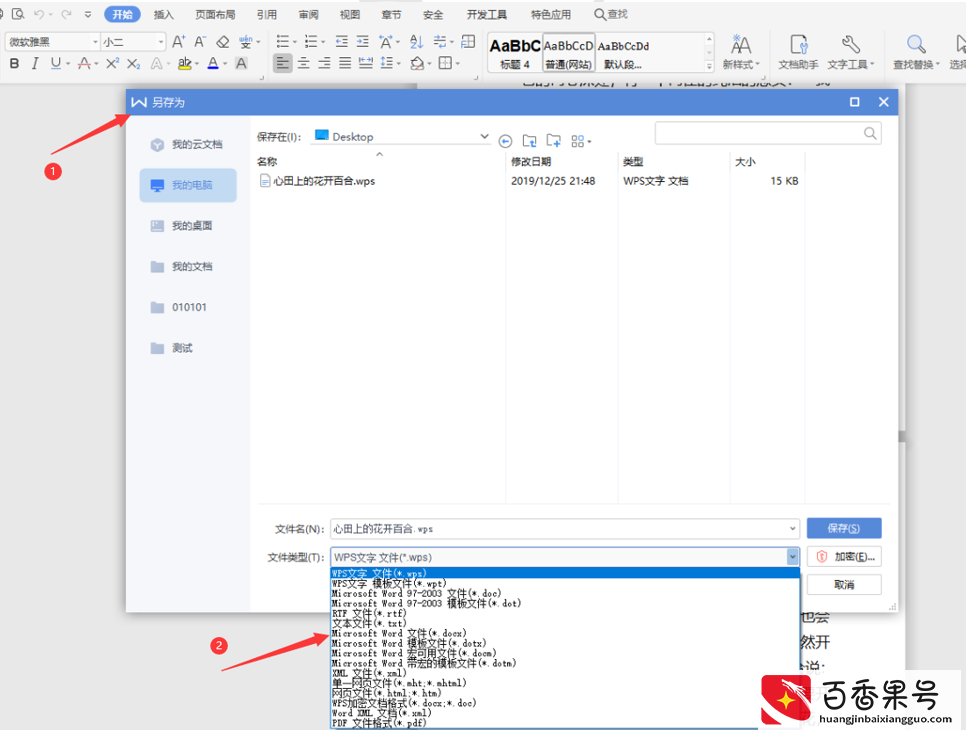Click search magnifier in dialog

[x=870, y=133]
